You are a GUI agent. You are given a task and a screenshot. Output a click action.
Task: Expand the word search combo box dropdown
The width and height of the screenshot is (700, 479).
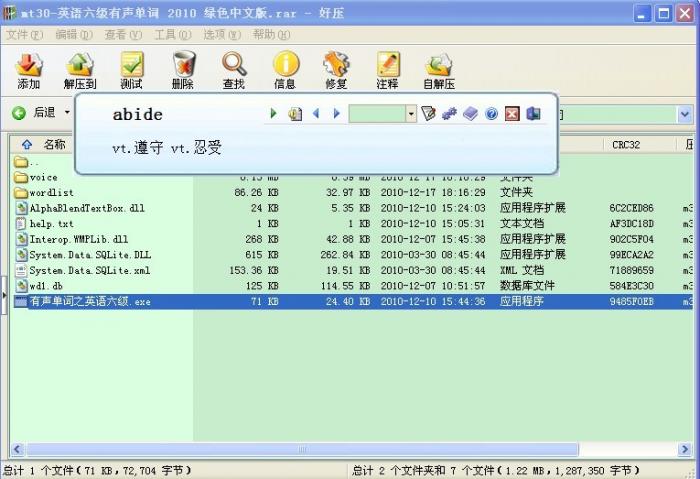[411, 114]
